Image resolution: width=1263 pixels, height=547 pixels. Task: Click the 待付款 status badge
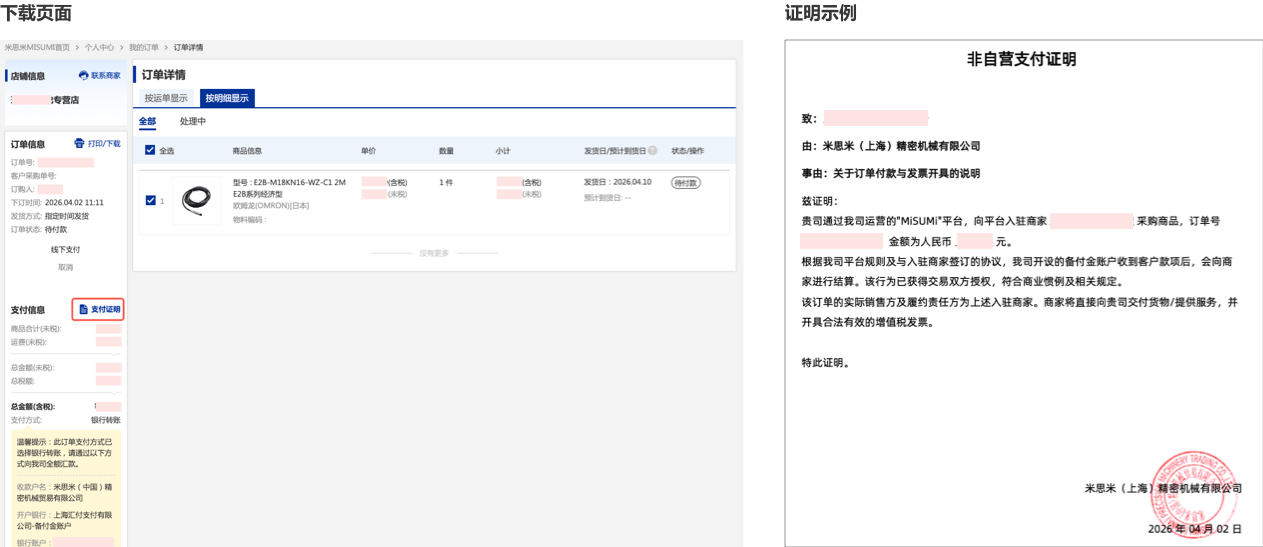click(685, 183)
